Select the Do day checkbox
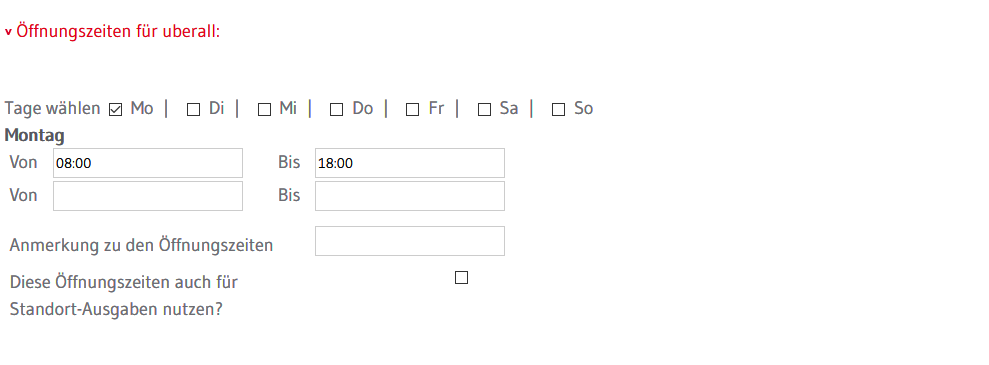989x365 pixels. click(x=337, y=110)
